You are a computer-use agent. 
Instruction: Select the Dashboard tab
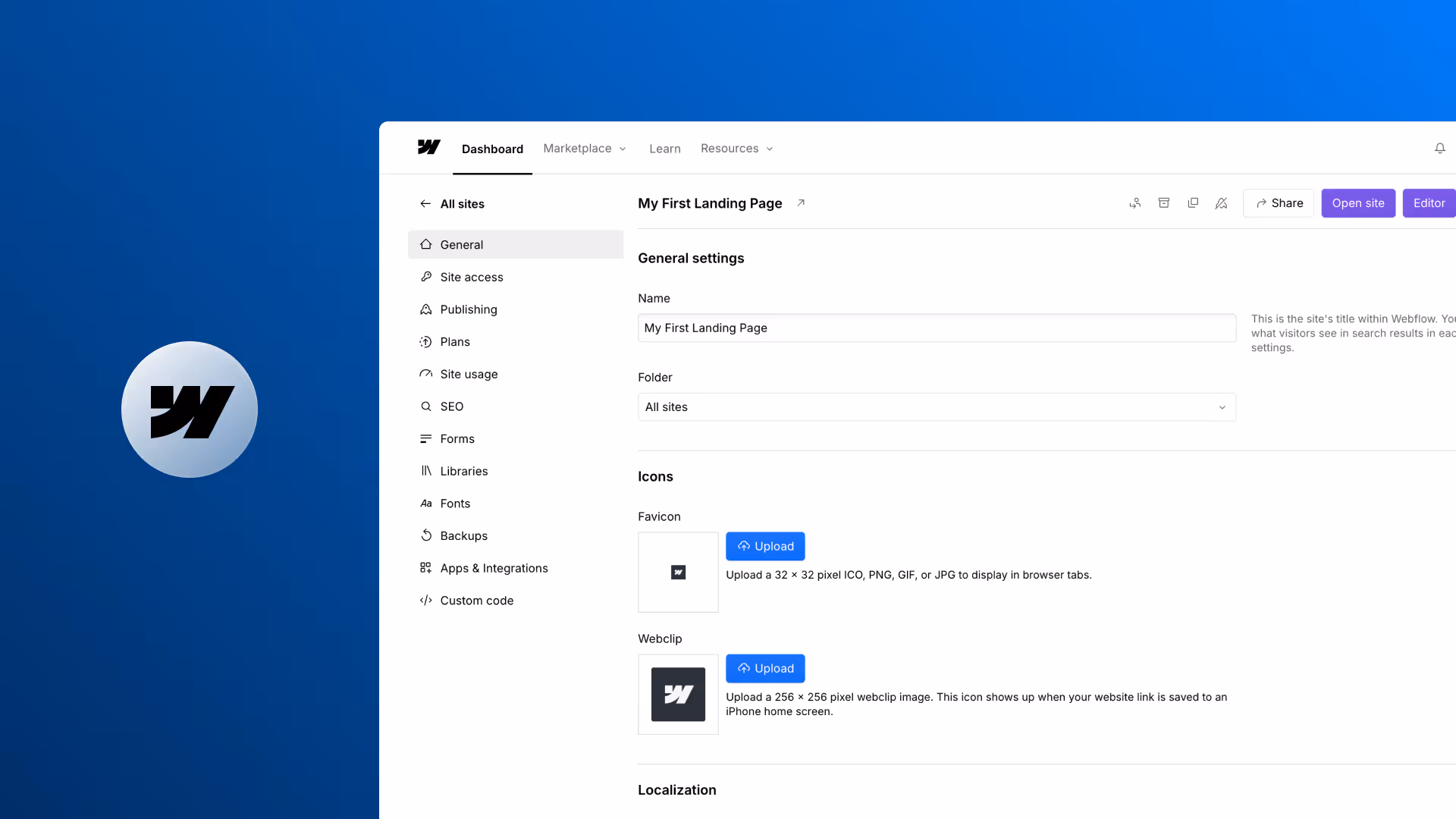coord(492,149)
